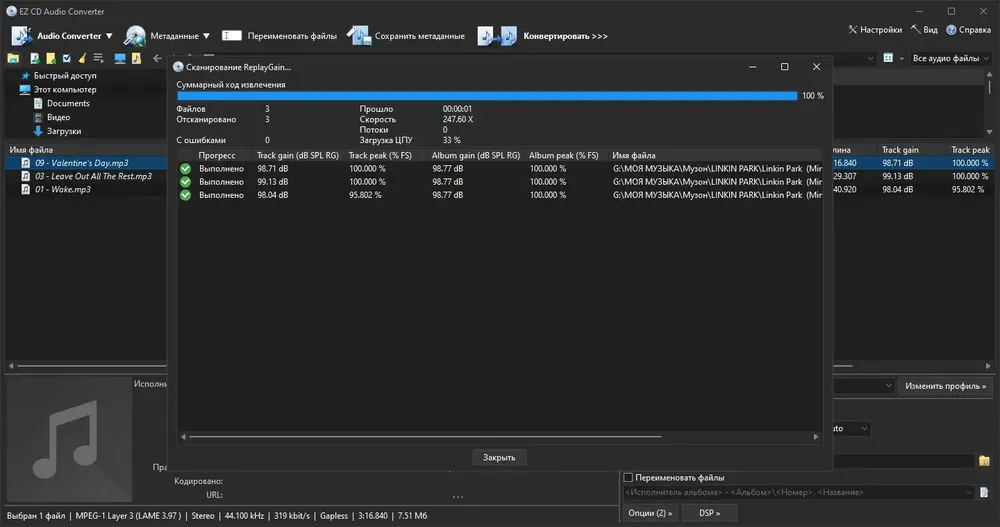
Task: Click the Переименовать файлы toolbar button
Action: coord(292,36)
